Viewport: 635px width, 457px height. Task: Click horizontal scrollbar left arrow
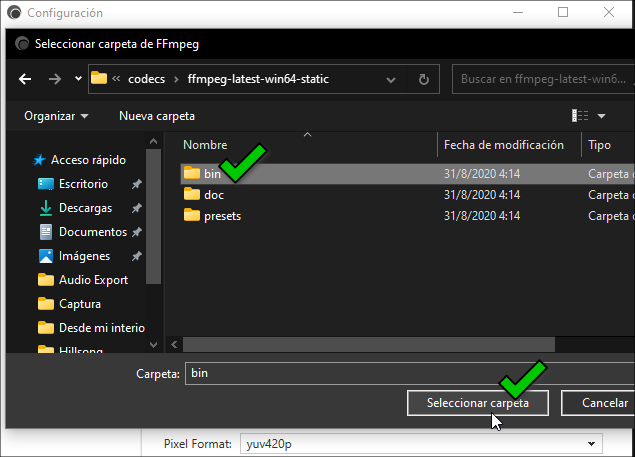pyautogui.click(x=174, y=345)
